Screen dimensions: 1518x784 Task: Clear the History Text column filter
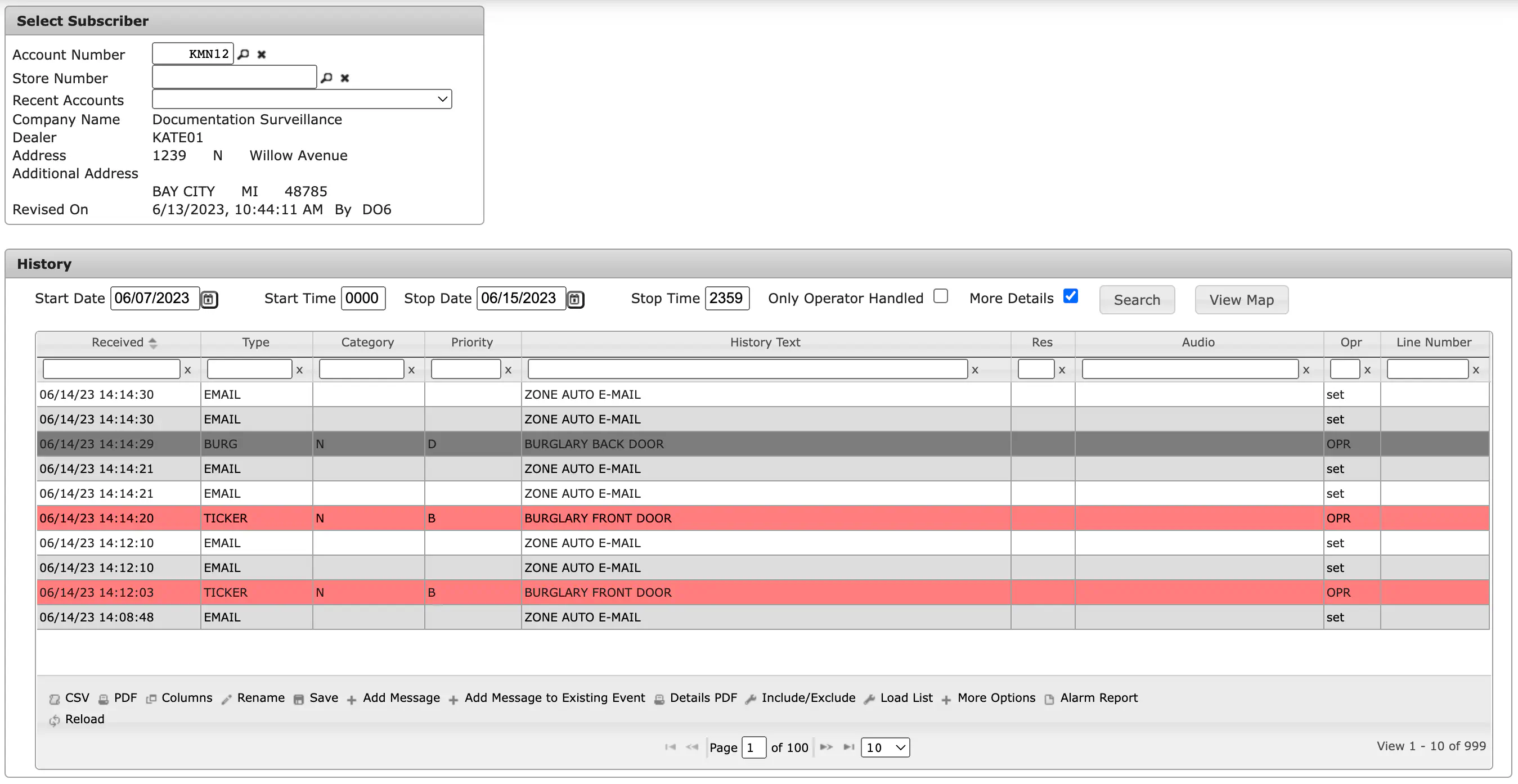(974, 370)
